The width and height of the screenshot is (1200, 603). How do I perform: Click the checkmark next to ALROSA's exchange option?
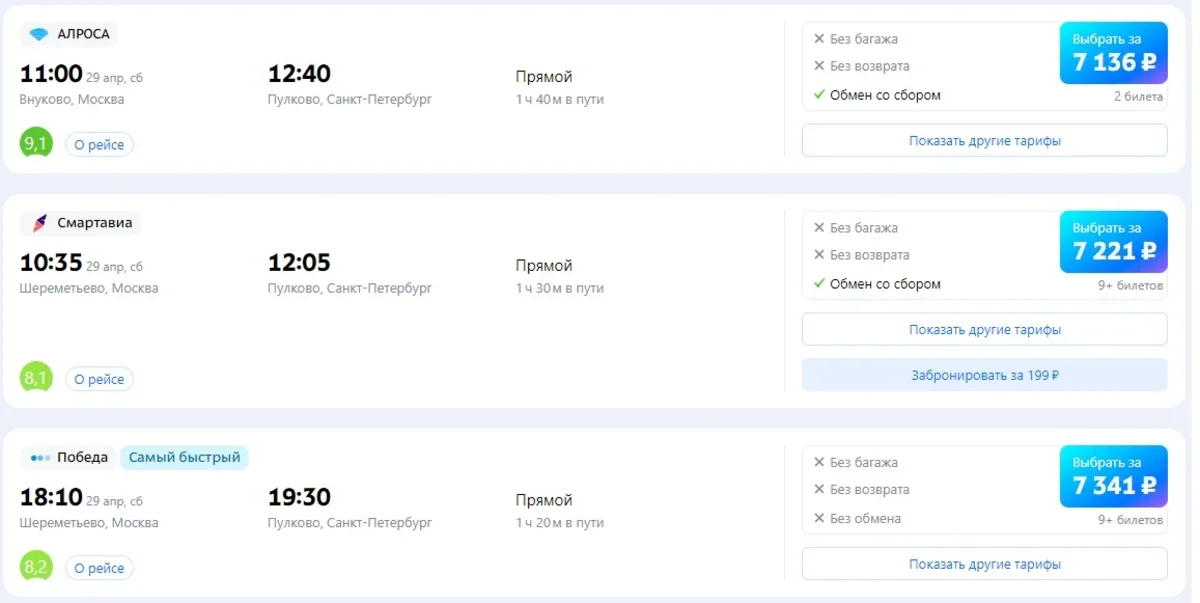pos(819,95)
